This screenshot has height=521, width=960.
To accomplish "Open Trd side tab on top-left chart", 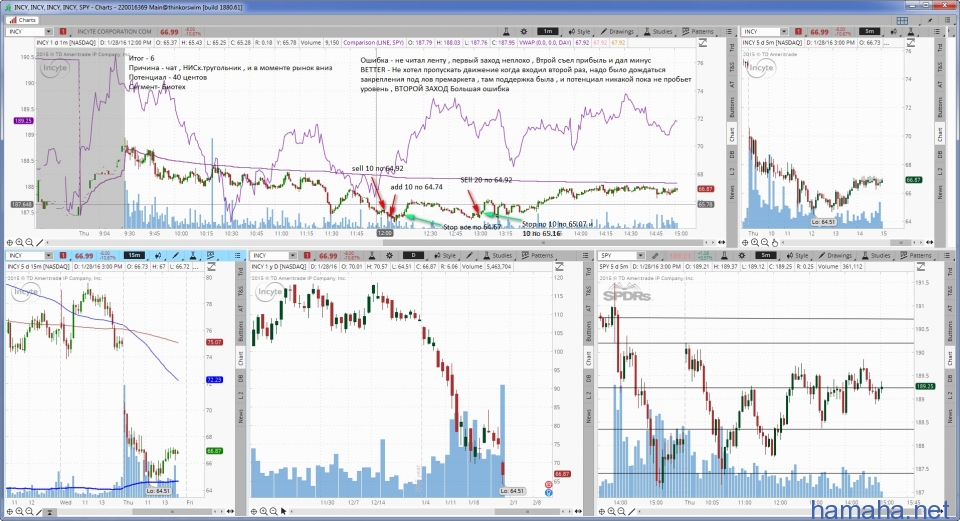I will point(732,48).
